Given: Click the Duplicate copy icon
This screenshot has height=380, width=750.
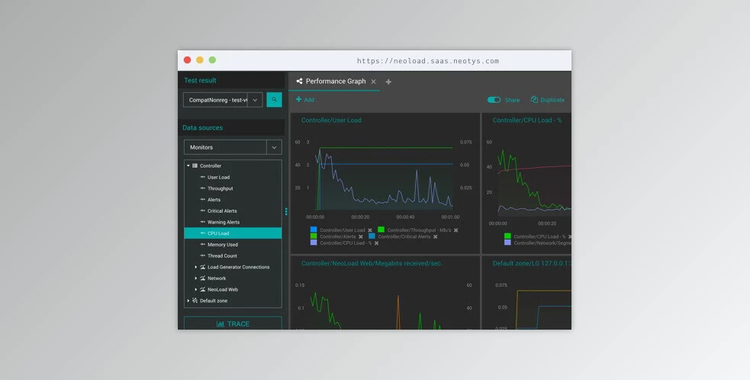Looking at the screenshot, I should point(534,100).
